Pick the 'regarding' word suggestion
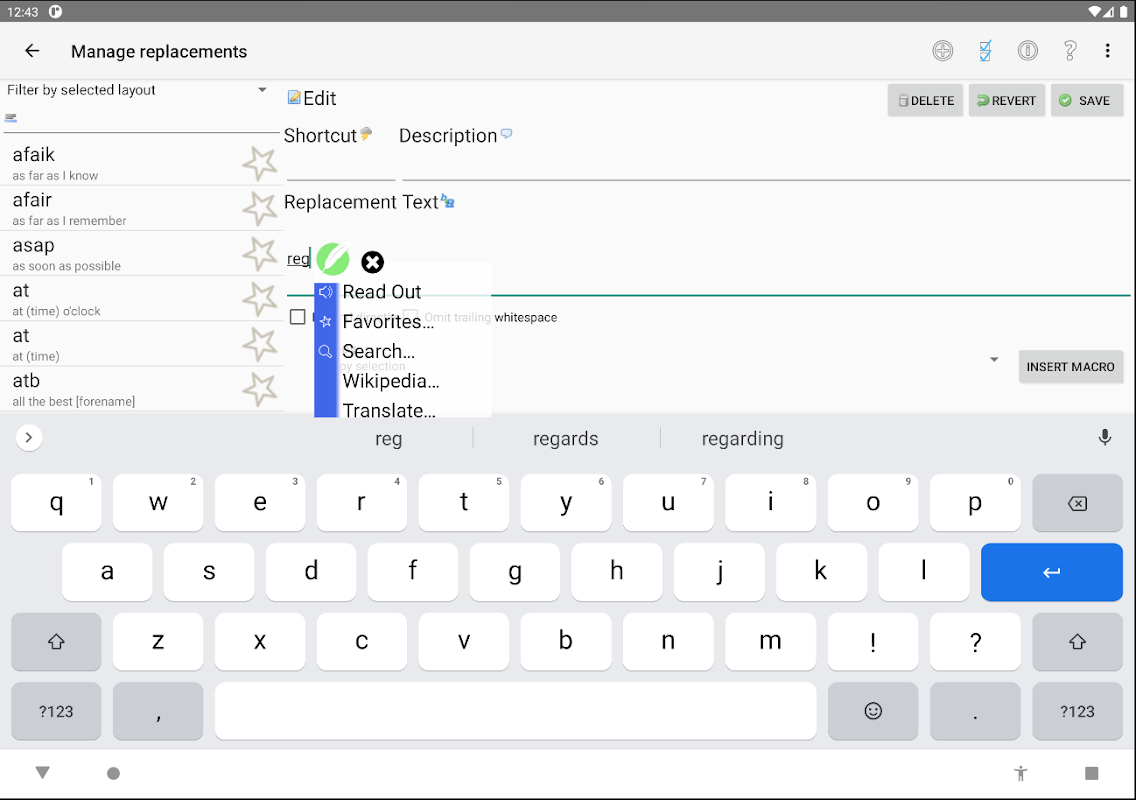The height and width of the screenshot is (800, 1136). 743,438
